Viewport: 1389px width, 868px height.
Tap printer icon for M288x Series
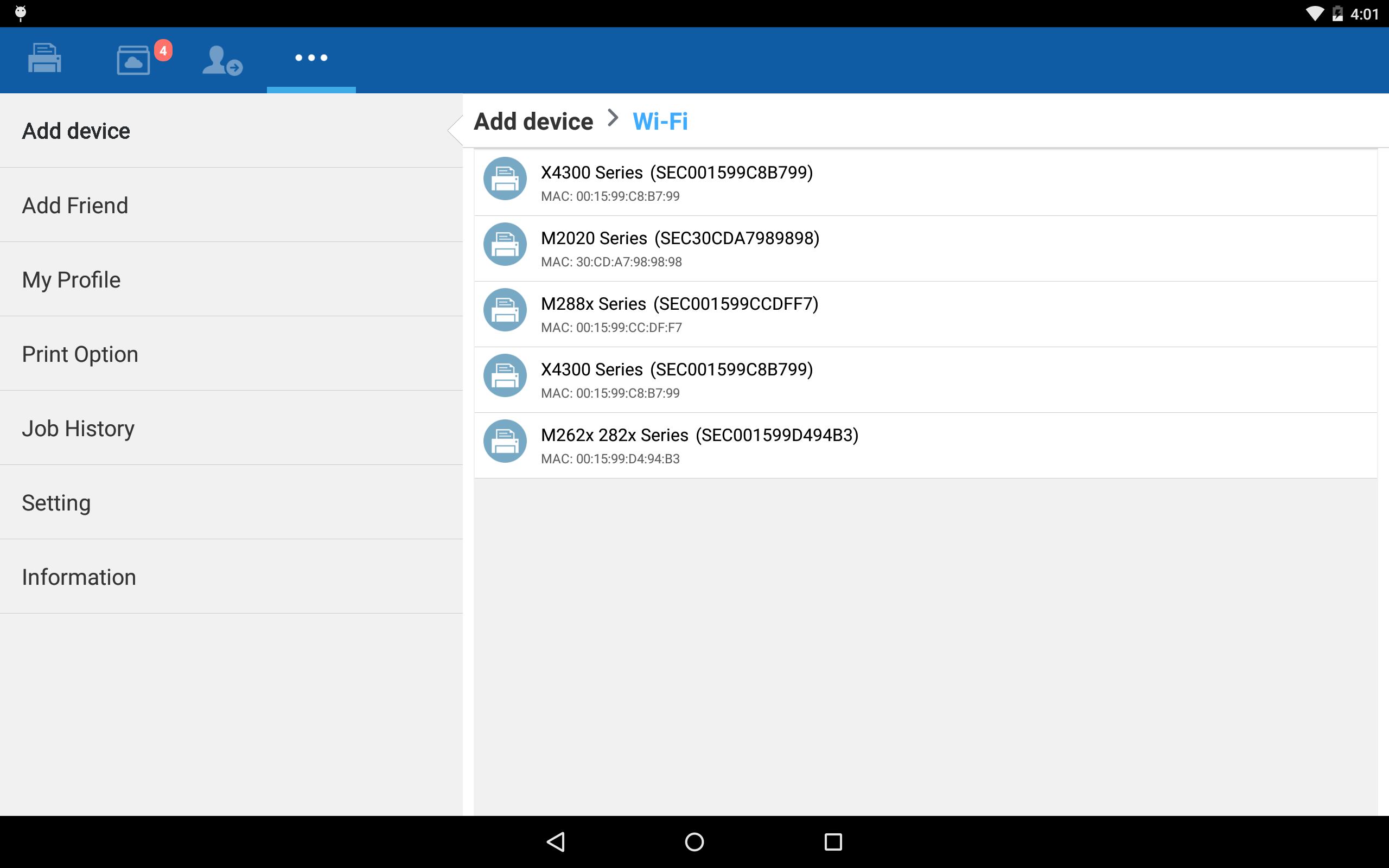(x=505, y=310)
